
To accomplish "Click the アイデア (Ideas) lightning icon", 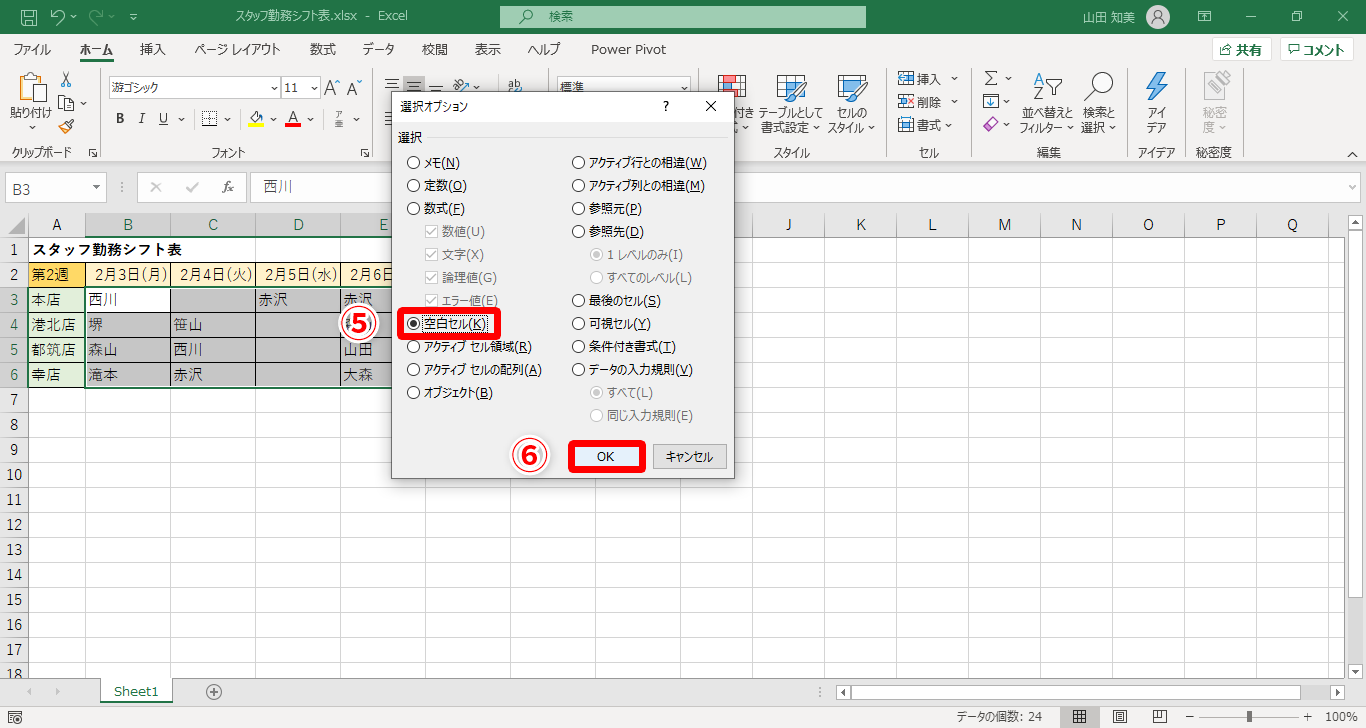I will (x=1156, y=104).
